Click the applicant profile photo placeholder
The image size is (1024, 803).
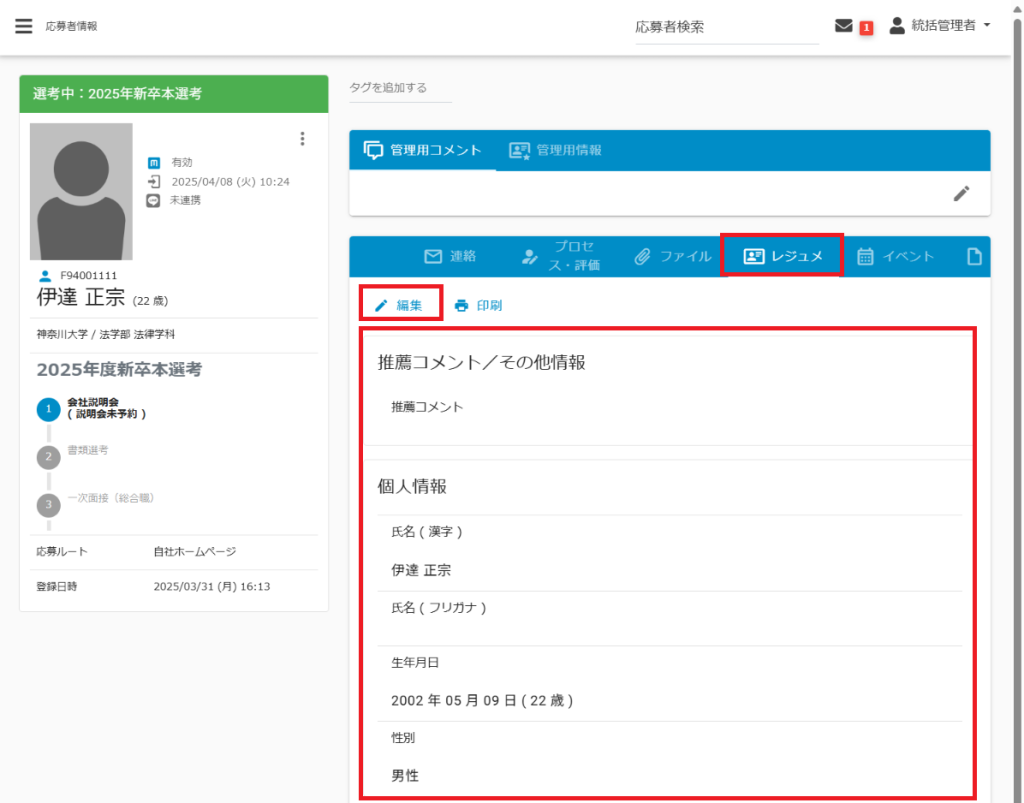[81, 191]
